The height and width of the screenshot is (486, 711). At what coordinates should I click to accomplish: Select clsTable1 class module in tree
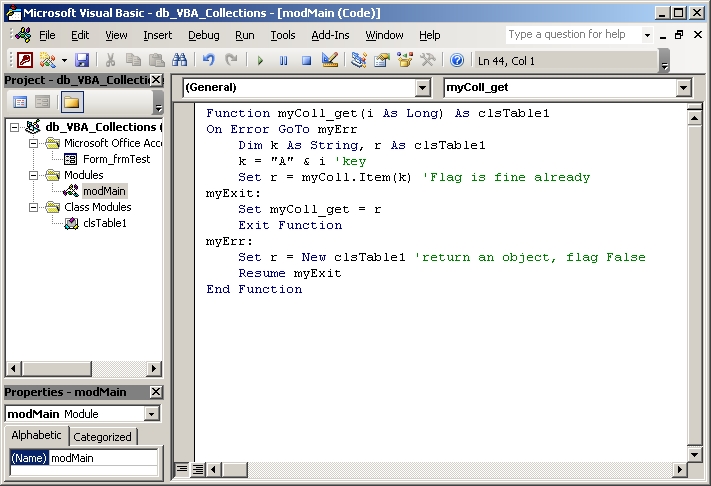[x=104, y=223]
